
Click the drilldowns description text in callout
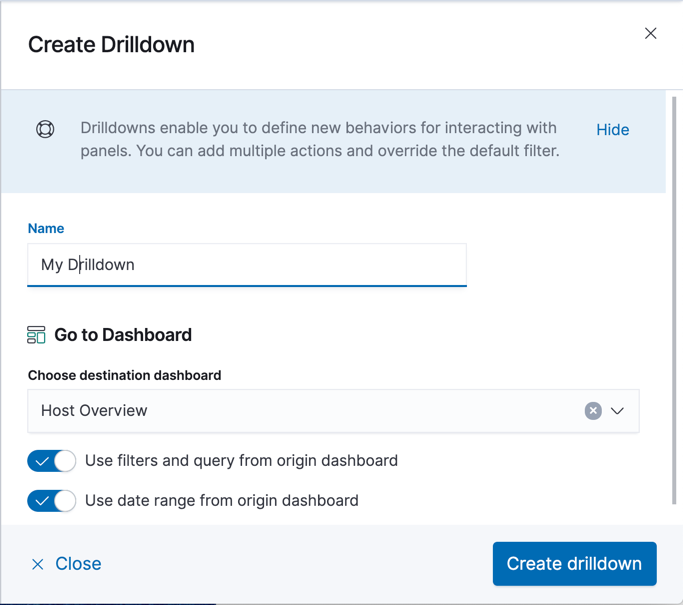coord(320,140)
